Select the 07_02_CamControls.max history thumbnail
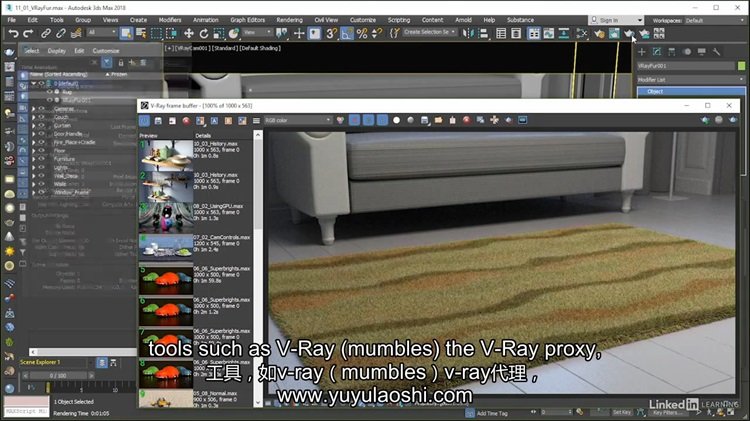This screenshot has width=750, height=421. (166, 248)
